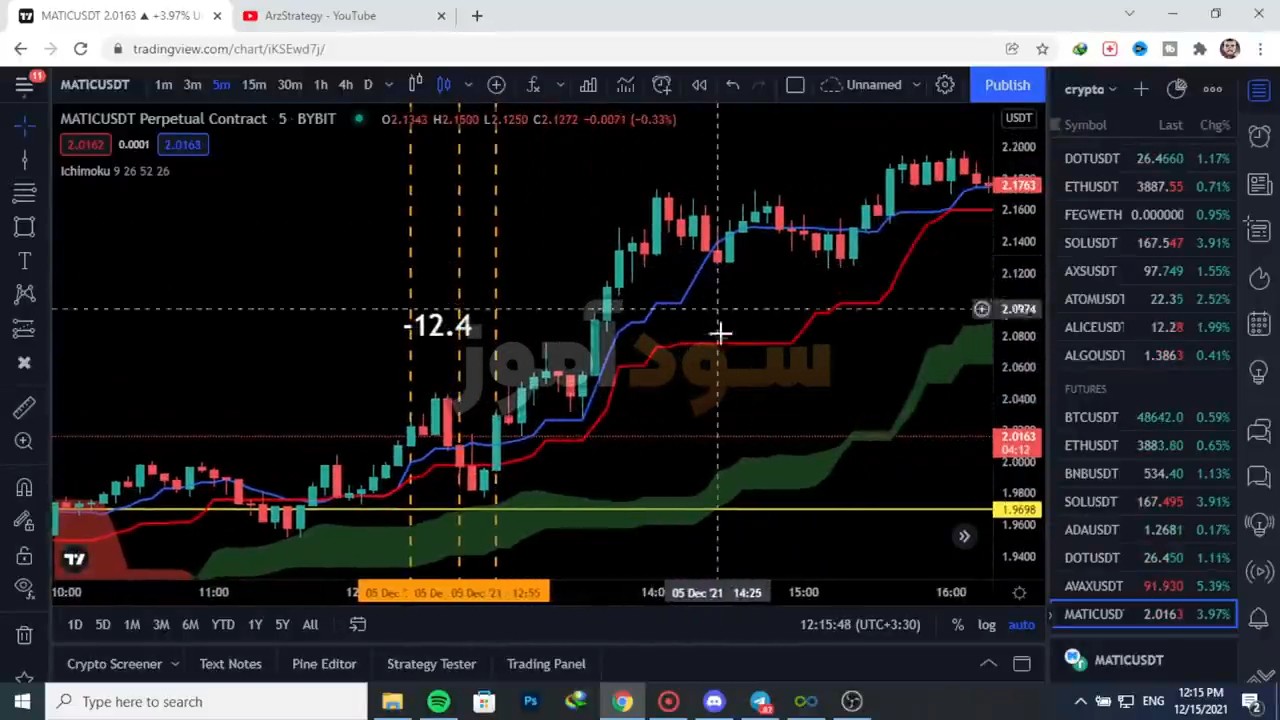The width and height of the screenshot is (1280, 720).
Task: Open the economic Calendar icon
Action: pyautogui.click(x=1259, y=324)
